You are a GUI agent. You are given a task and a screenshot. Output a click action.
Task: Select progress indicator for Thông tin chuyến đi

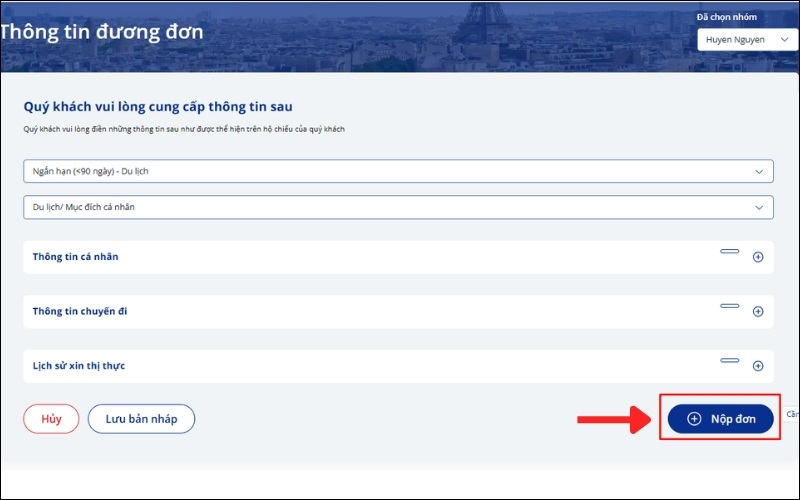tap(730, 305)
